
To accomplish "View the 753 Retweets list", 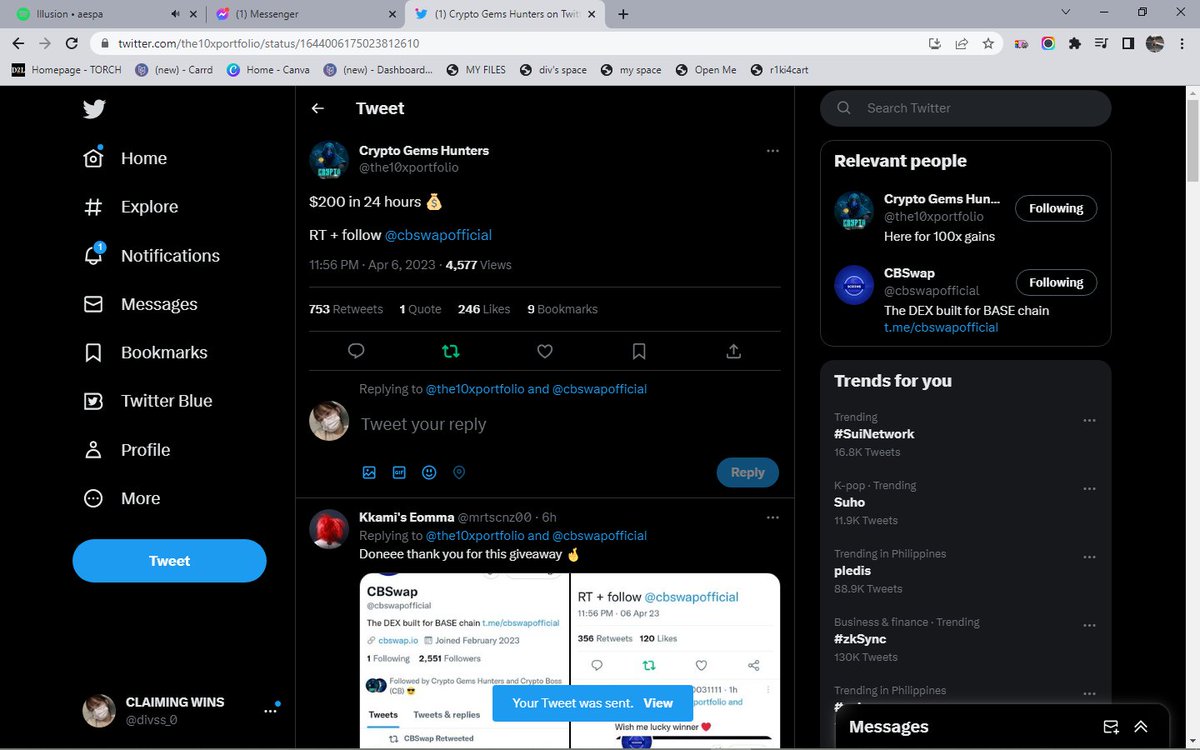I will pyautogui.click(x=346, y=309).
